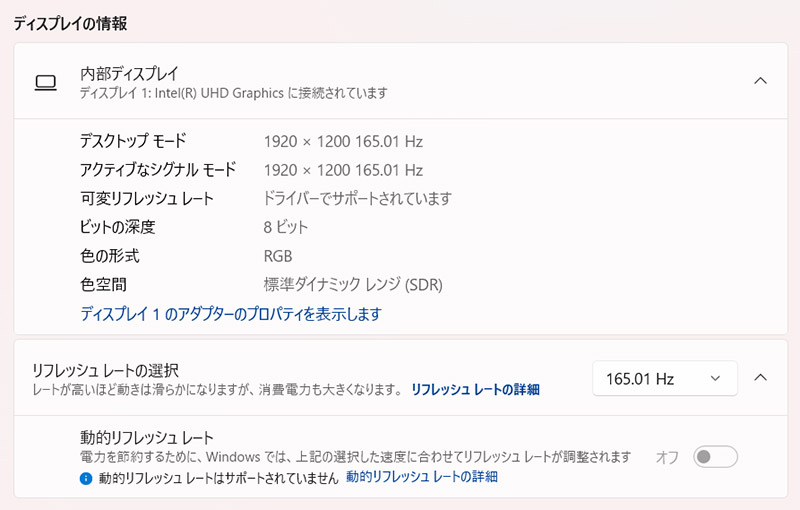Viewport: 800px width, 510px height.
Task: Click the リフレッシュ レートの選択 heading
Action: (x=105, y=369)
